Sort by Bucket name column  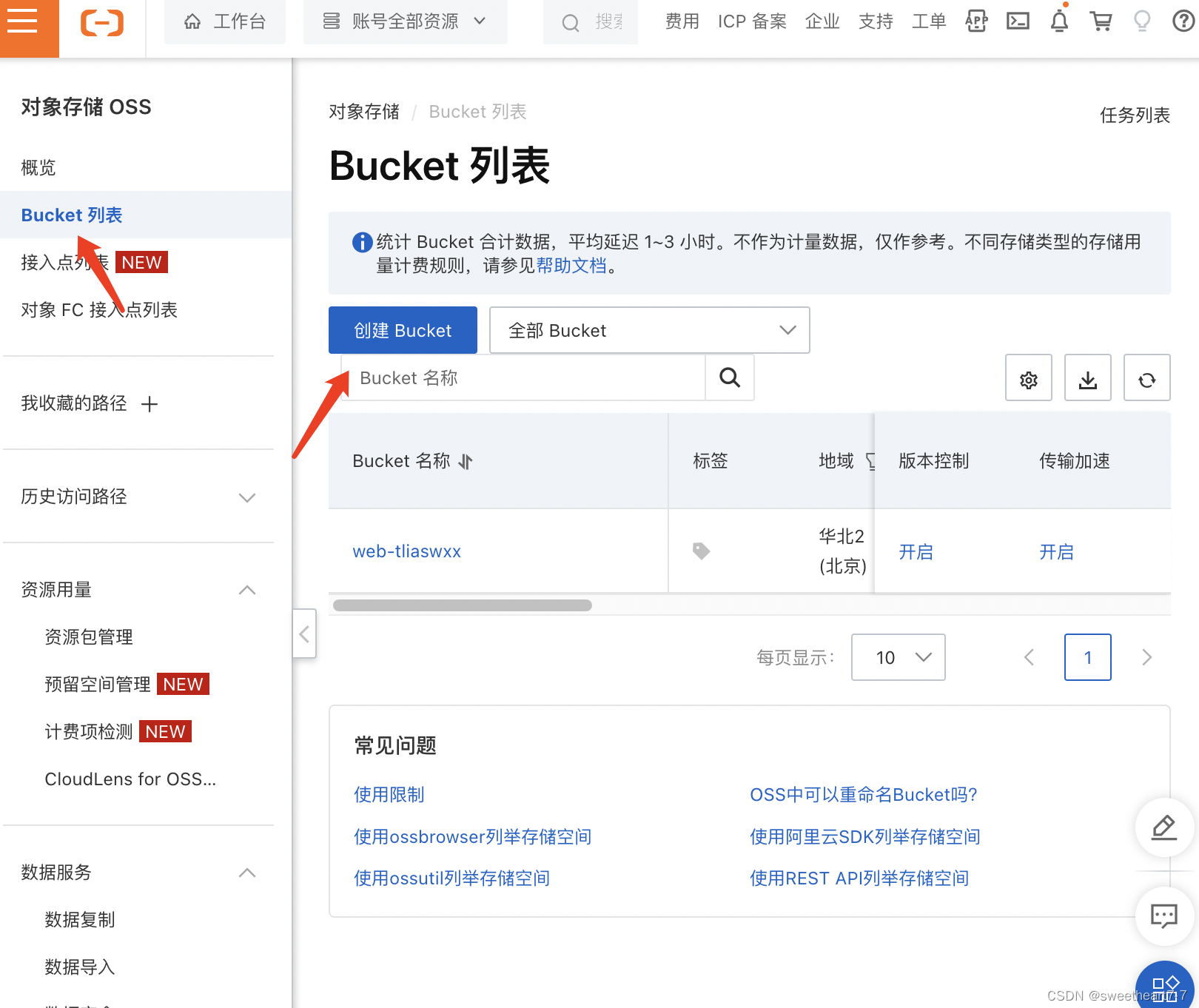click(466, 462)
